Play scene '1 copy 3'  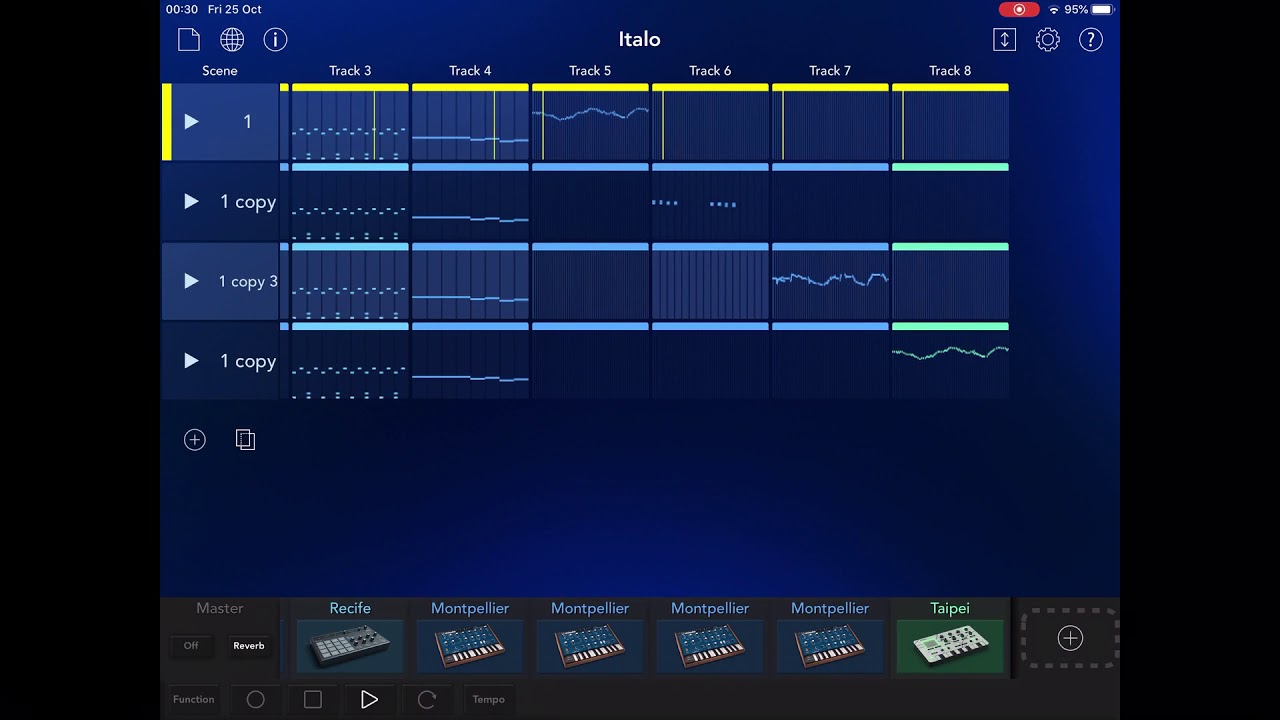191,281
